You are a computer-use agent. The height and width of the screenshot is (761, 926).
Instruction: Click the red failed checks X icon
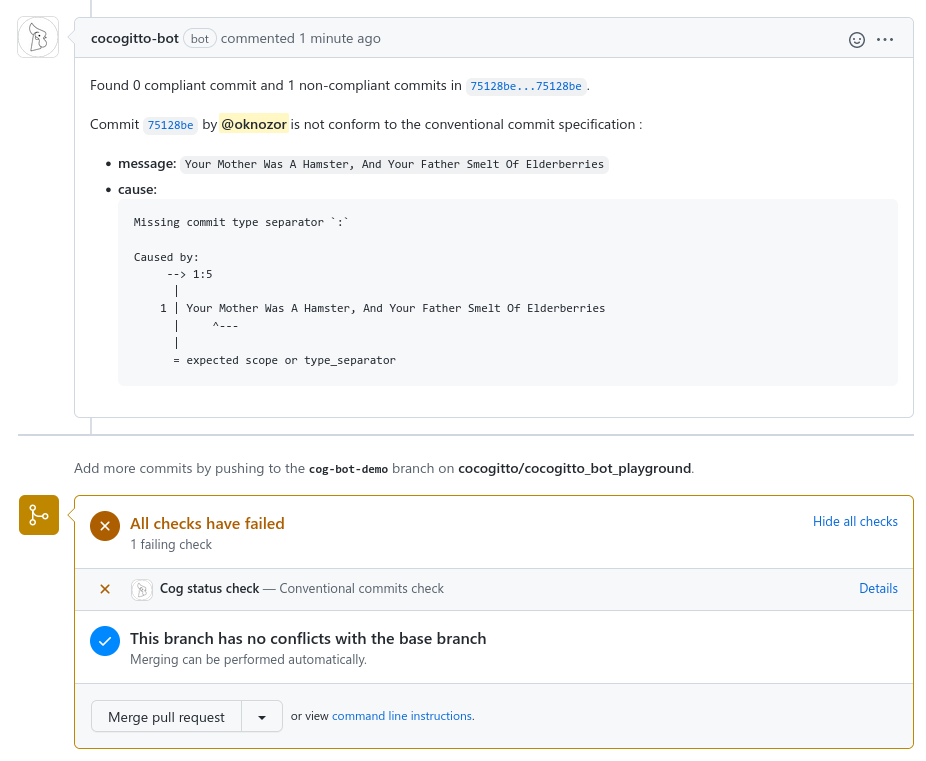tap(105, 525)
